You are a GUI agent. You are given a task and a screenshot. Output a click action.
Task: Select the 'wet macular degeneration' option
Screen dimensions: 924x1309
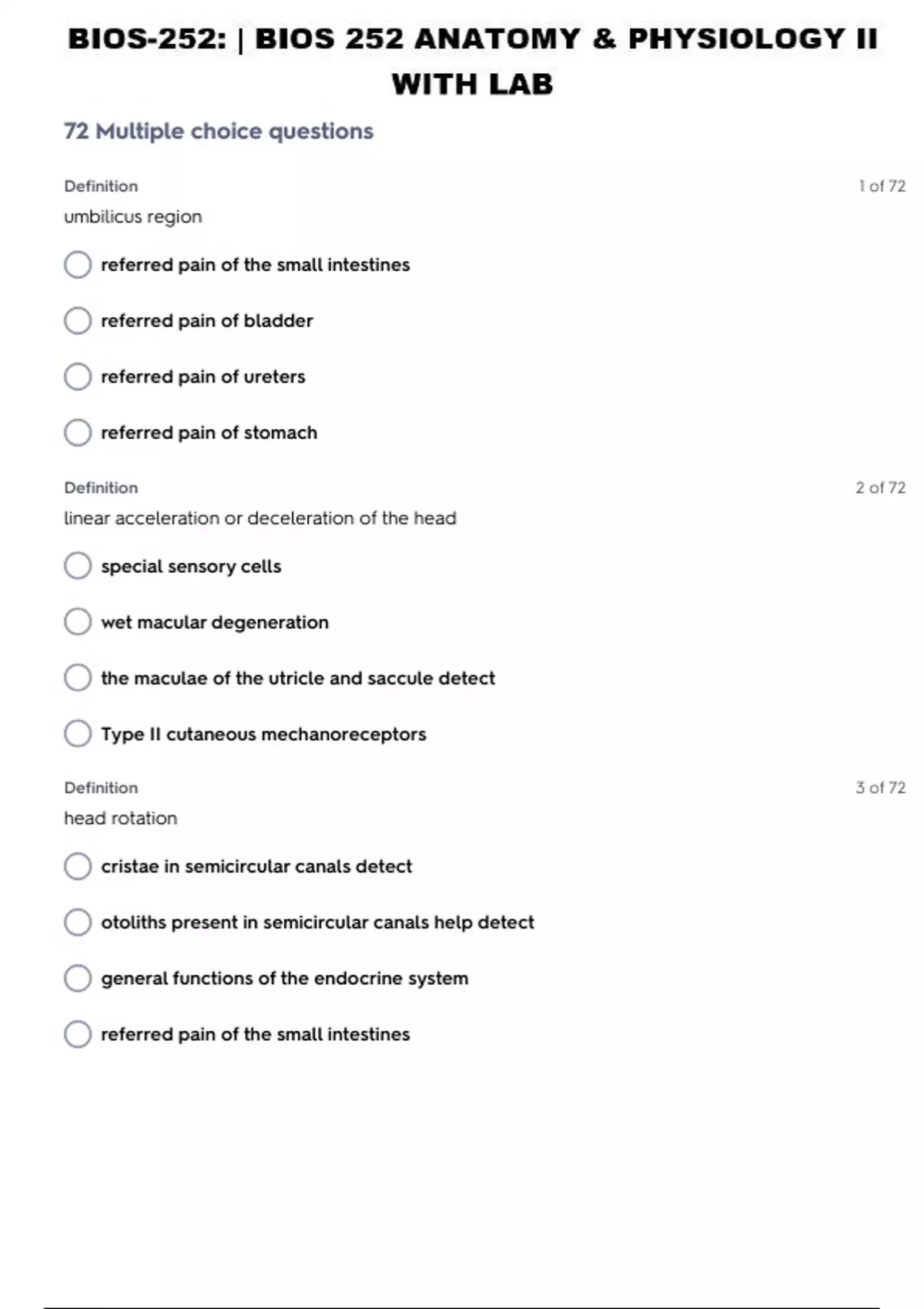[78, 621]
